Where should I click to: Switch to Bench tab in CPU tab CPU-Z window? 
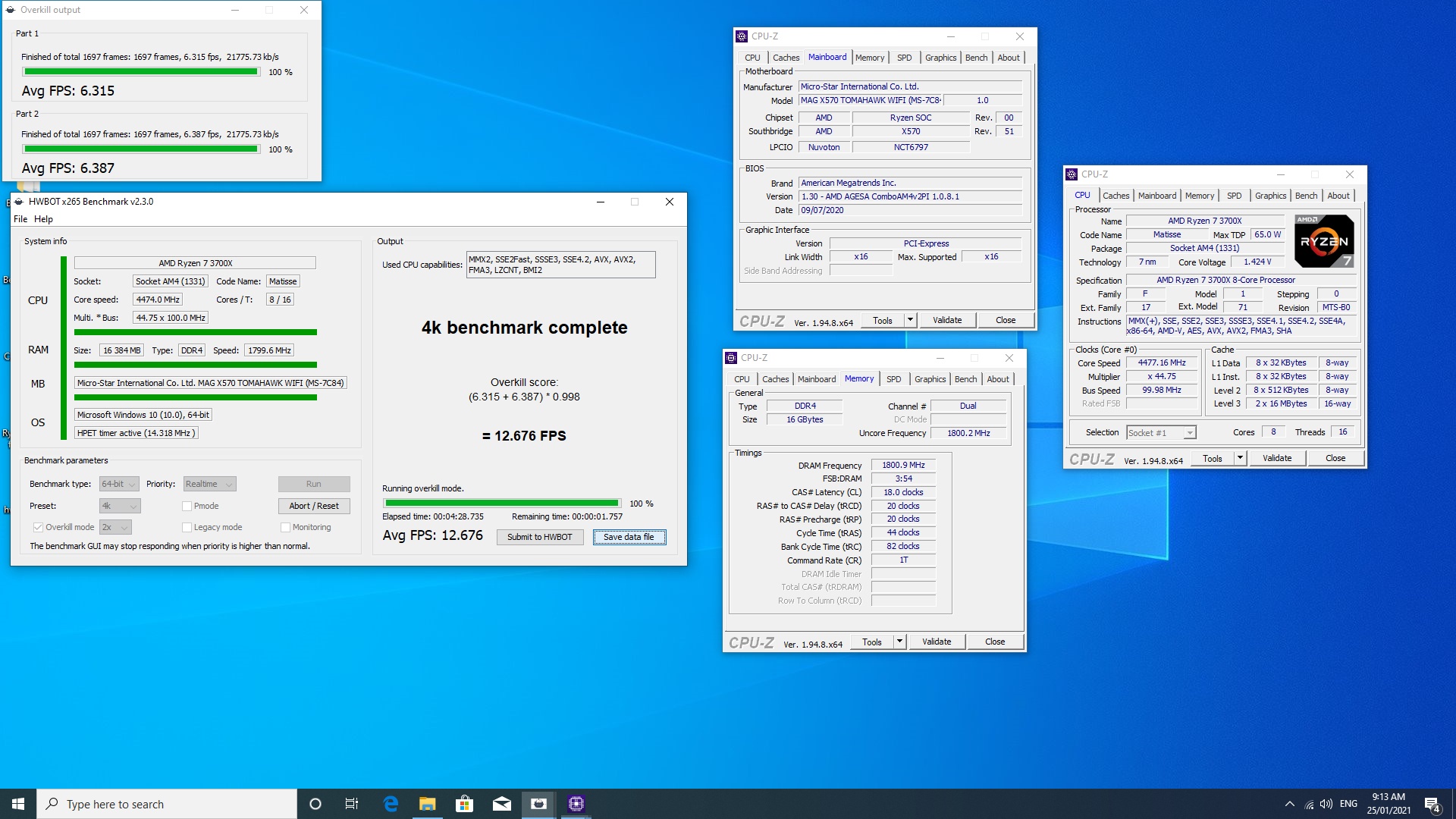point(1306,196)
